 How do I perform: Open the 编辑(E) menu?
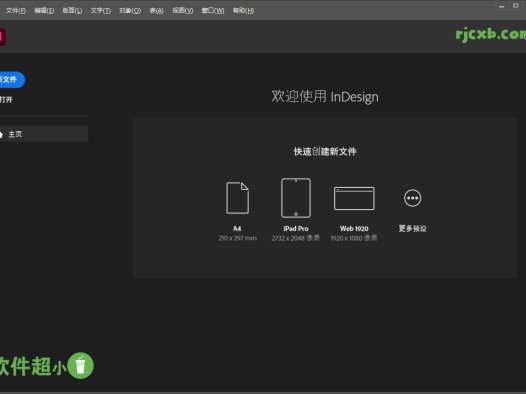[x=44, y=10]
